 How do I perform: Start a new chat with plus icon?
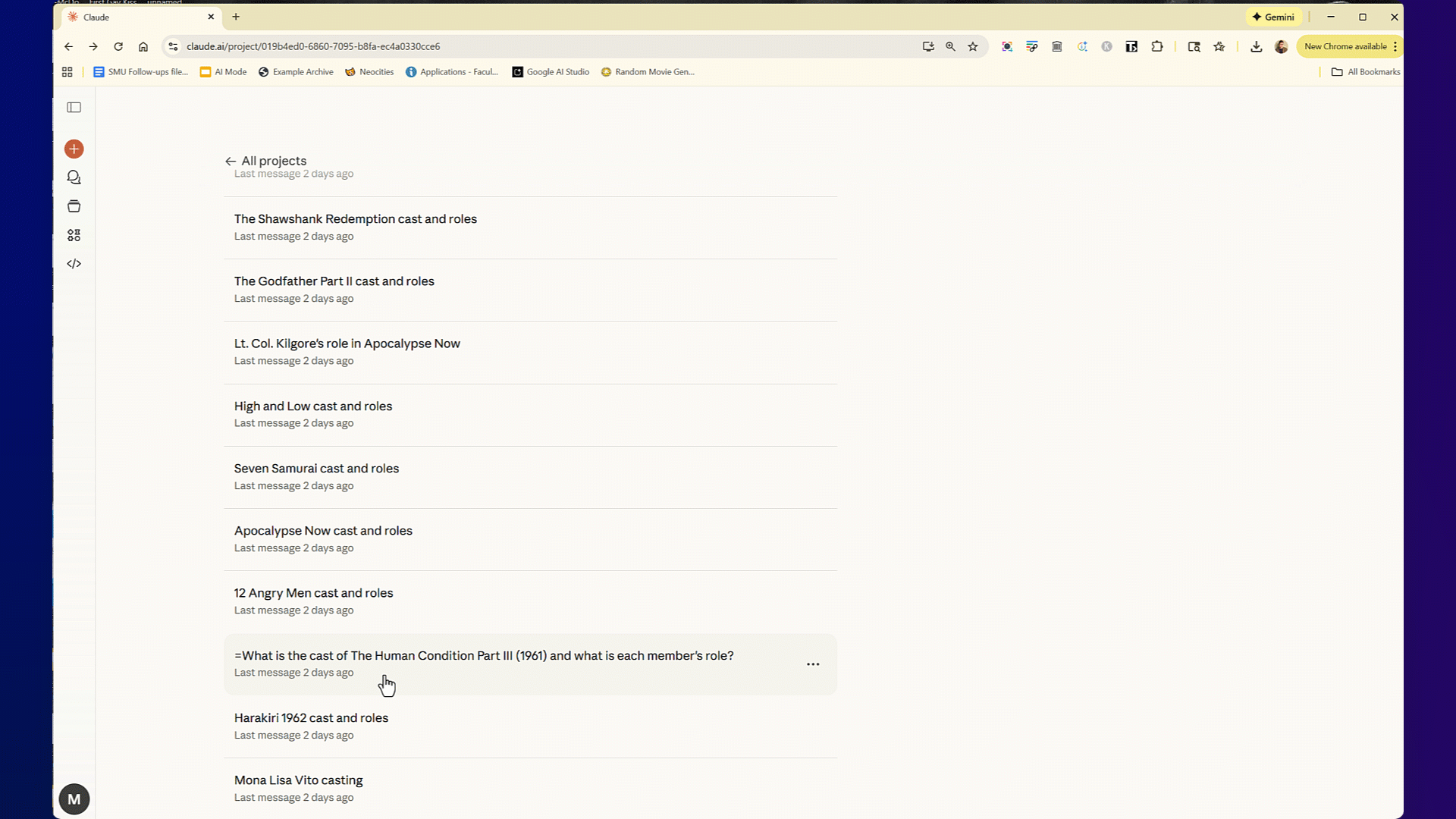click(74, 149)
